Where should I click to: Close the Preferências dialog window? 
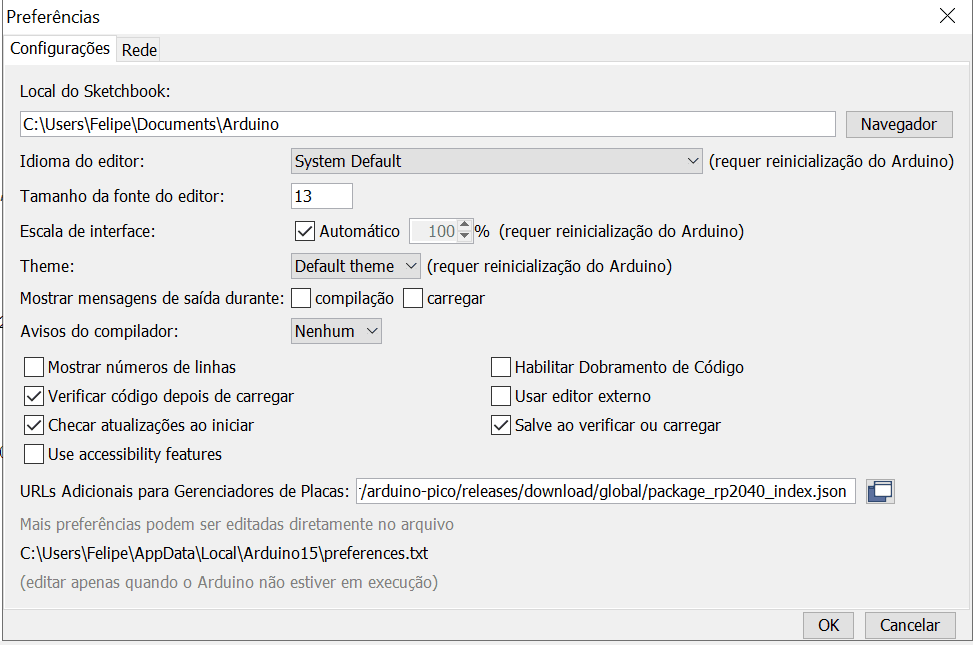[947, 16]
